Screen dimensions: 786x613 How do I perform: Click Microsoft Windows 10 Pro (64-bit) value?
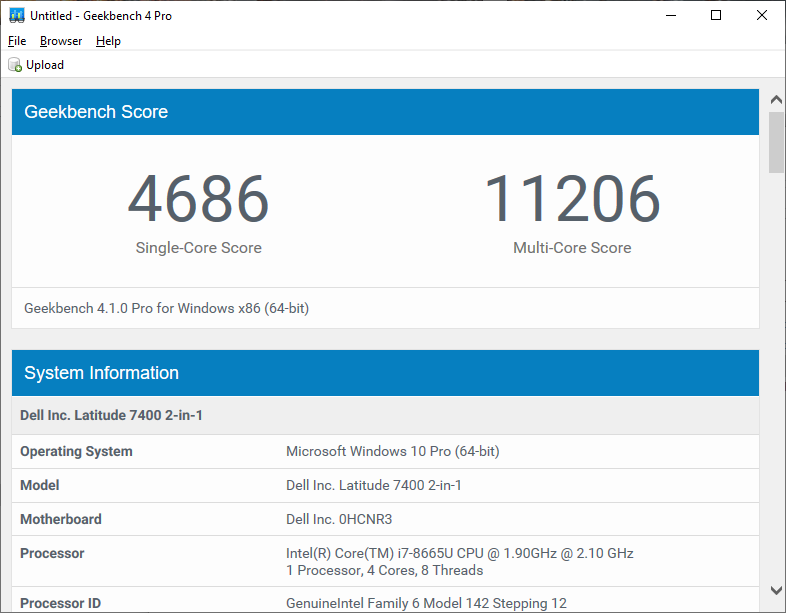point(392,451)
